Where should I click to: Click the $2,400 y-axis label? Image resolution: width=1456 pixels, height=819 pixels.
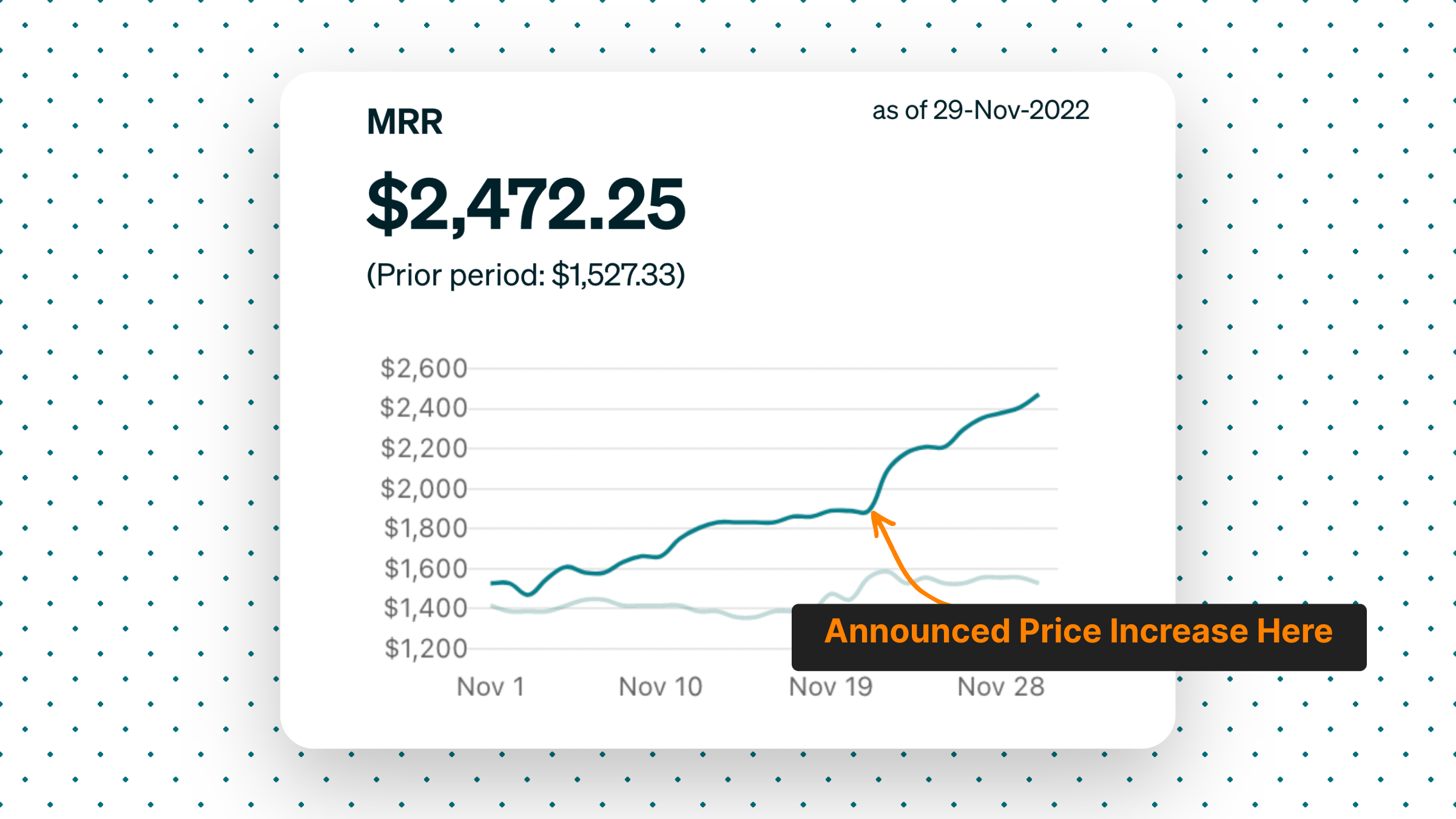pyautogui.click(x=423, y=408)
